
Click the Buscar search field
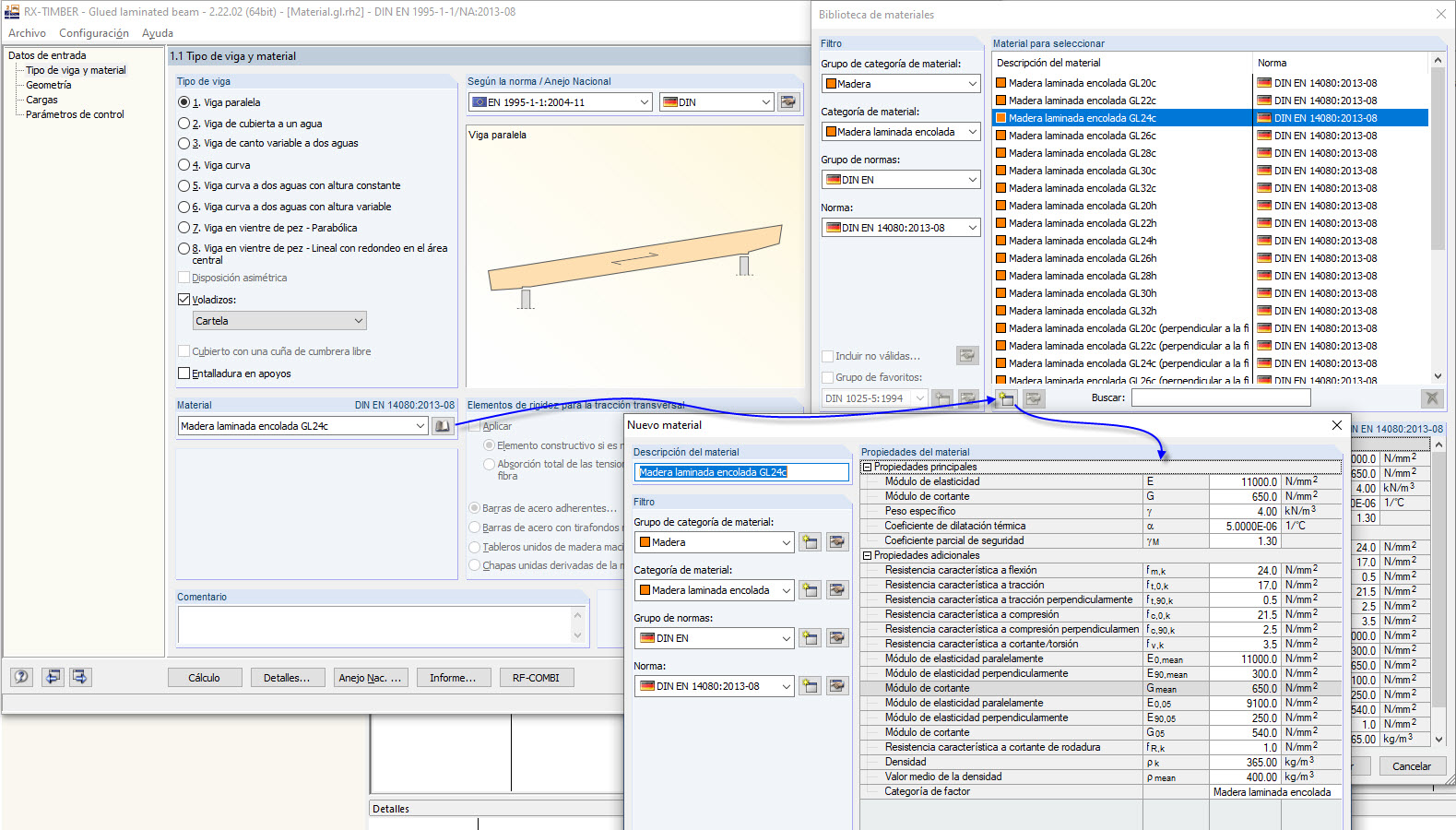click(x=1221, y=398)
